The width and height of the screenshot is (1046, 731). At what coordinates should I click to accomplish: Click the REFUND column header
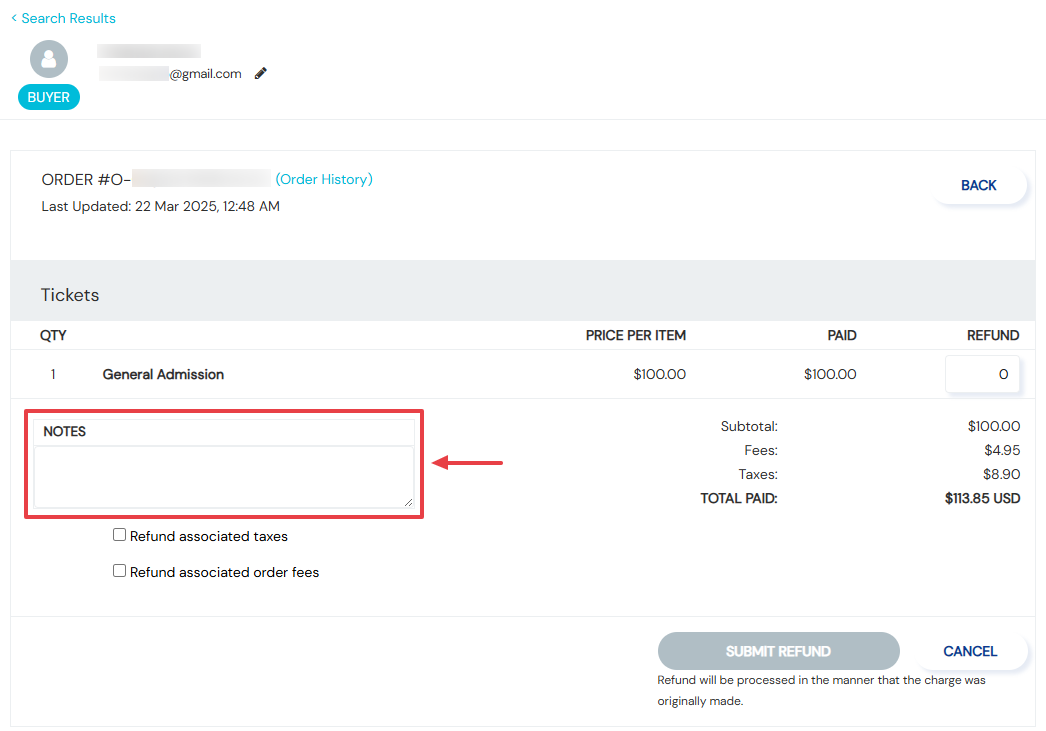click(x=993, y=335)
